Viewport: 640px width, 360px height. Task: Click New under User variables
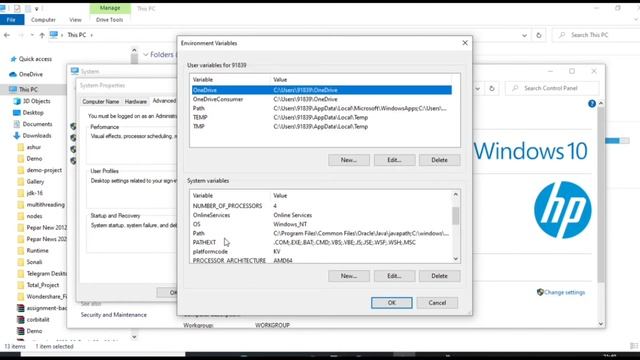point(349,160)
